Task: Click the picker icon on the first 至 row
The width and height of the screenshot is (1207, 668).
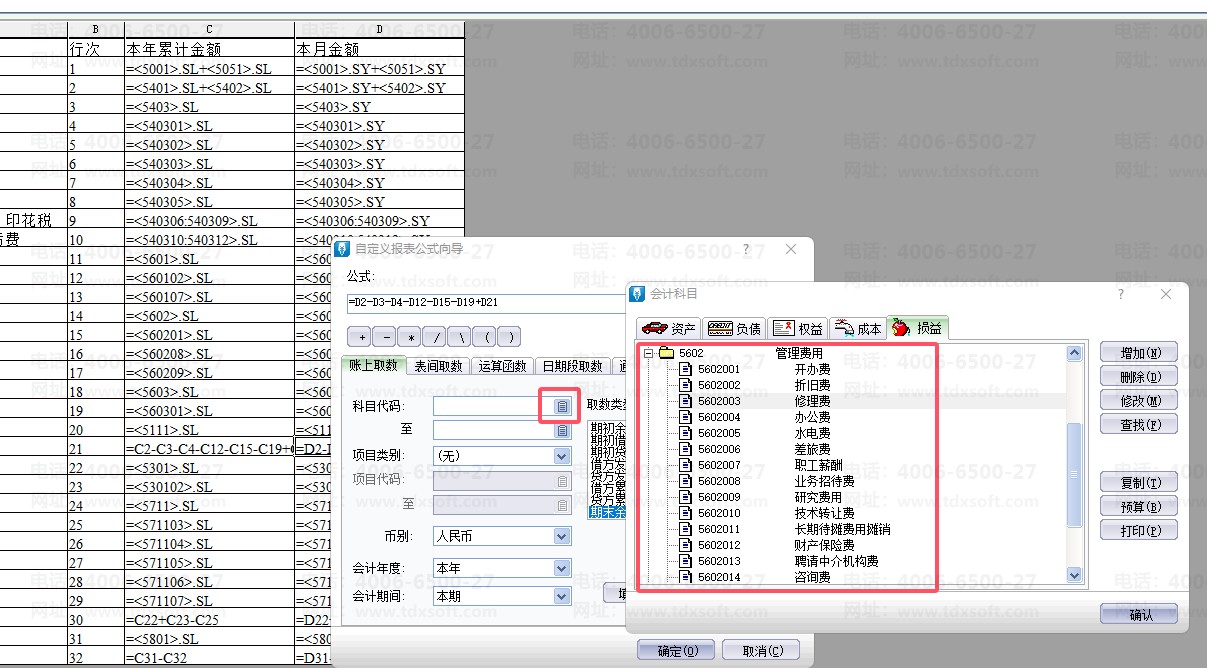Action: pos(562,430)
